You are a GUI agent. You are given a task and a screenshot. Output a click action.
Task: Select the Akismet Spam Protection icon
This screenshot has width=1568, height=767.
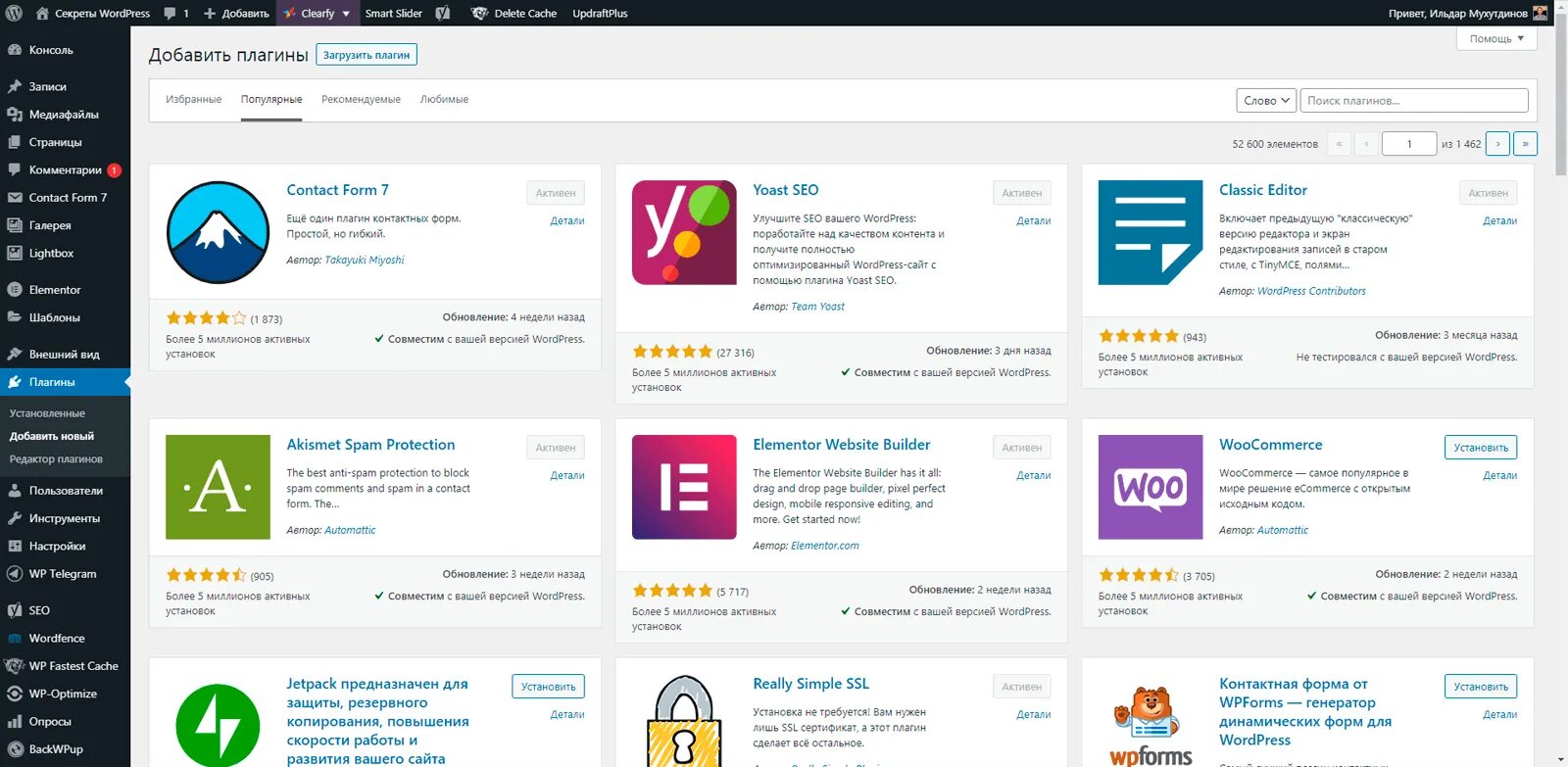(218, 487)
